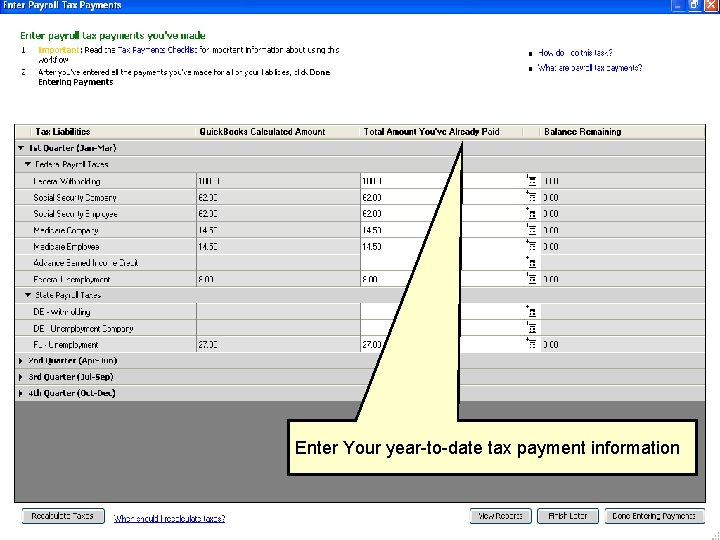720x540 pixels.
Task: Open payment details icon for Advance Earned Income Credit
Action: [531, 263]
